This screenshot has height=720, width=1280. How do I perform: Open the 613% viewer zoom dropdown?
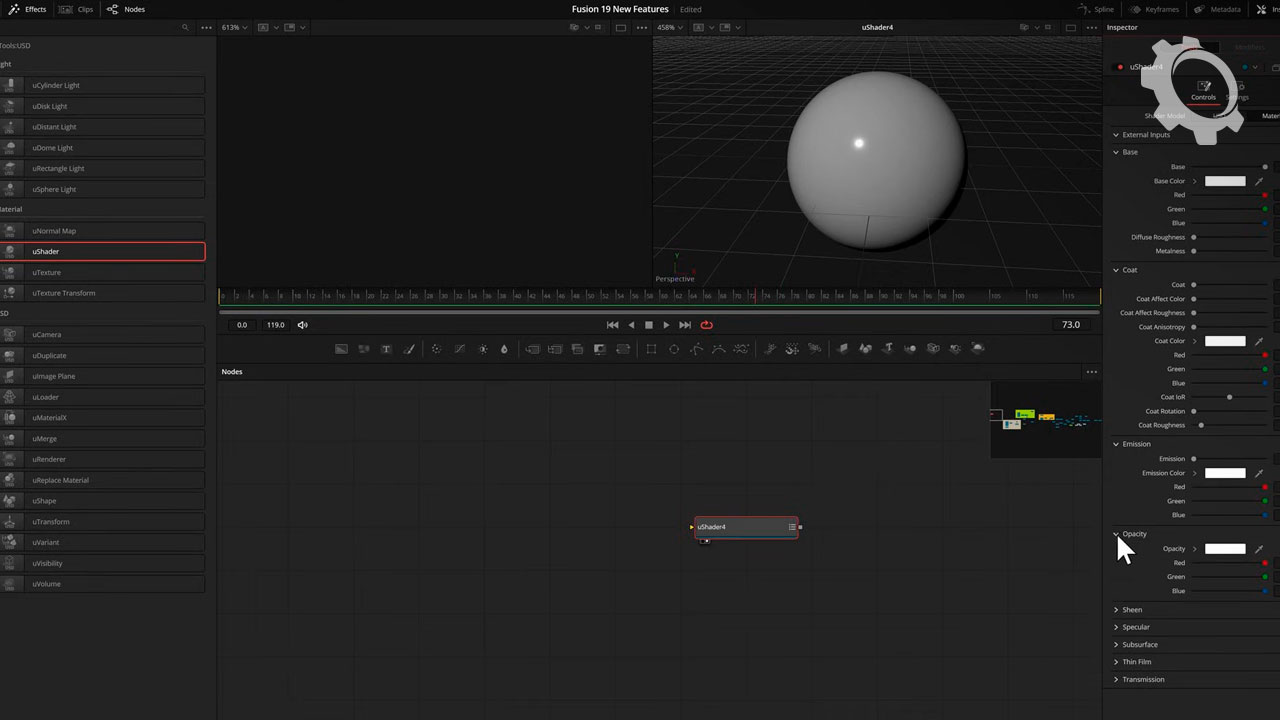234,28
